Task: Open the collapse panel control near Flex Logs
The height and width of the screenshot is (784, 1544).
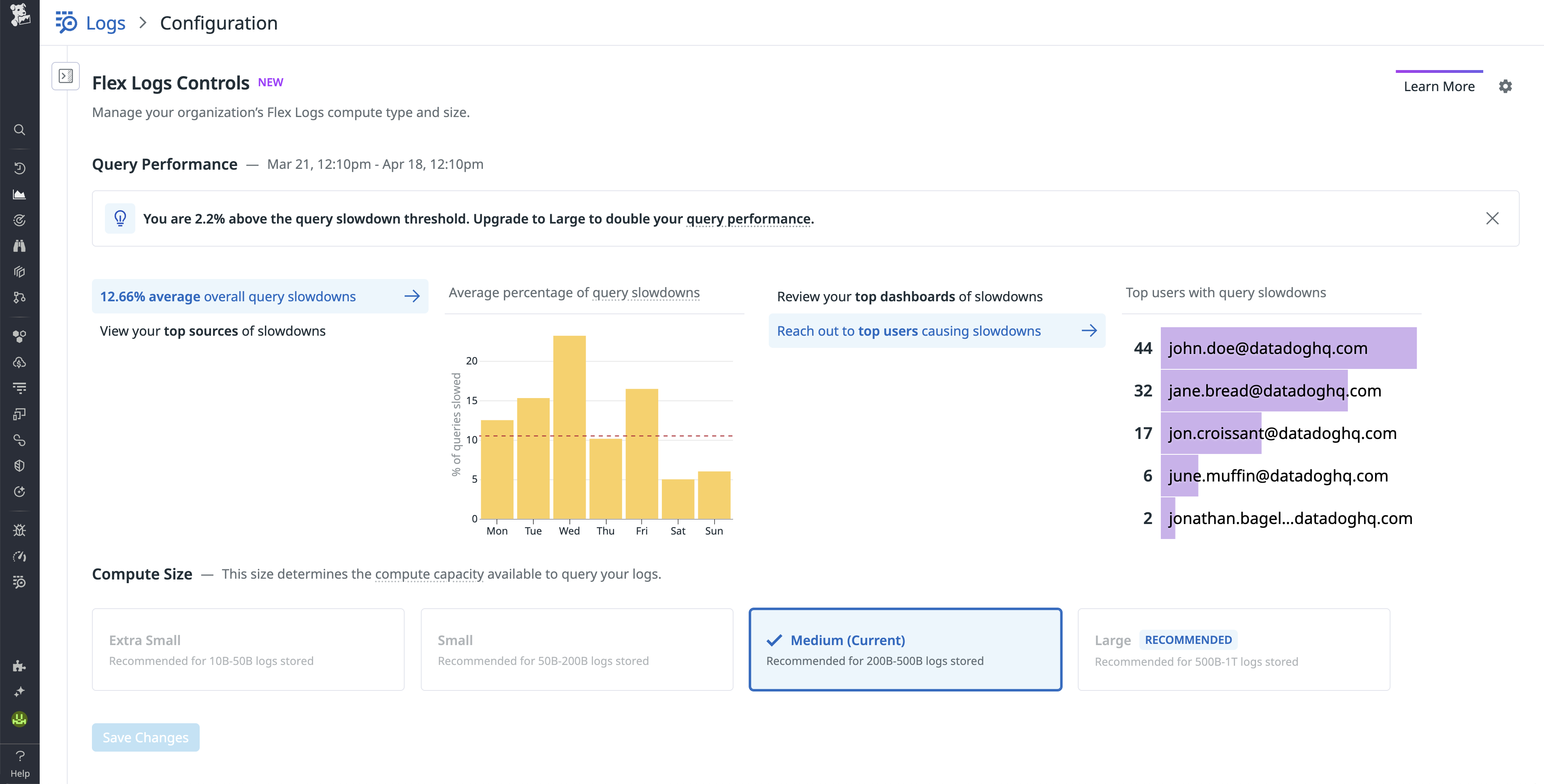Action: click(x=66, y=75)
